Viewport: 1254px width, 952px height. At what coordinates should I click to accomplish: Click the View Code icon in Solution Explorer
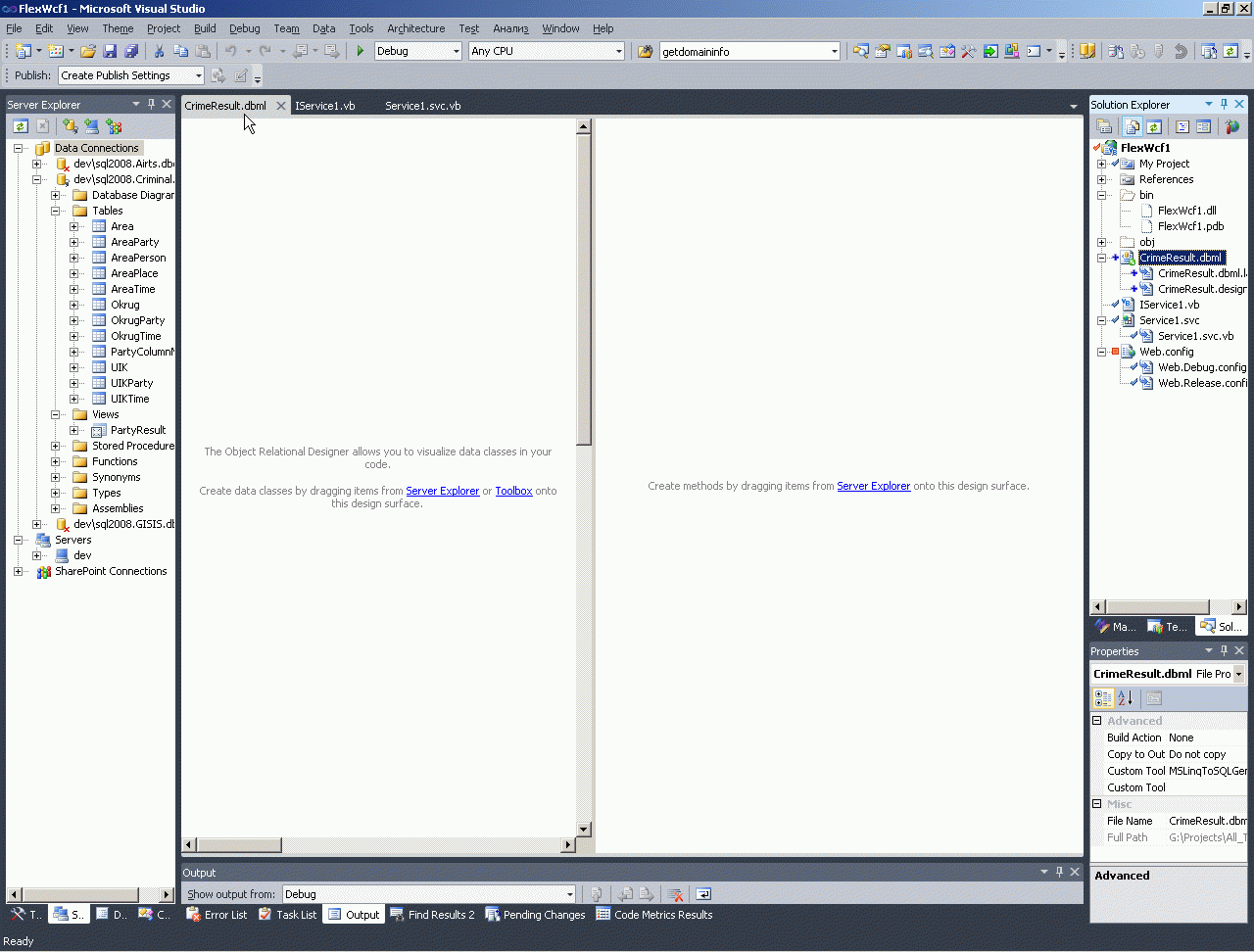click(x=1182, y=126)
